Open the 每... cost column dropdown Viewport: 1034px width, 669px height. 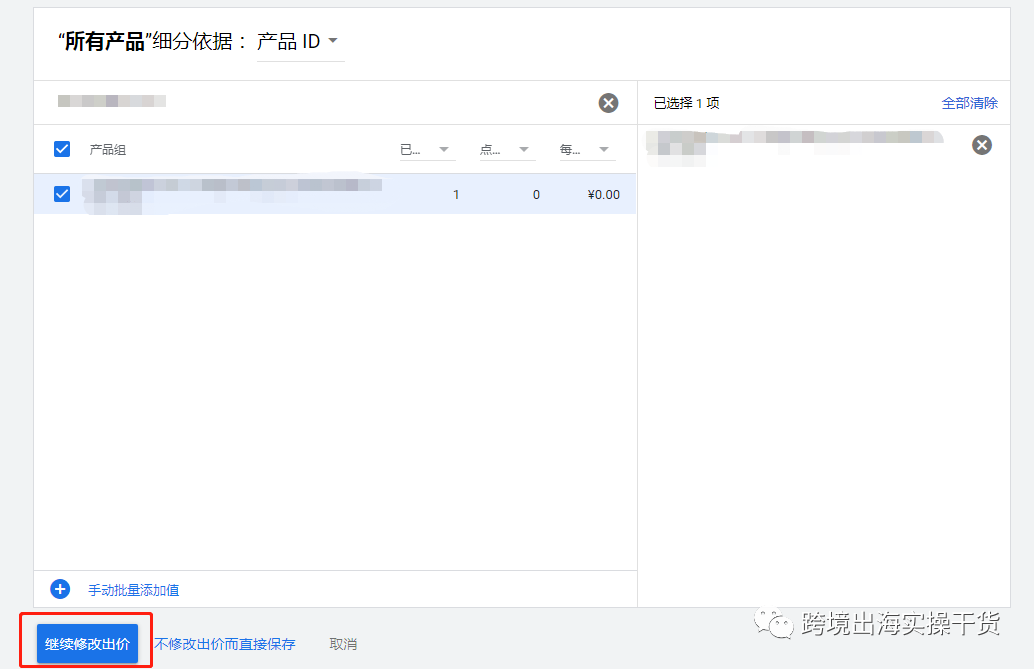[603, 148]
